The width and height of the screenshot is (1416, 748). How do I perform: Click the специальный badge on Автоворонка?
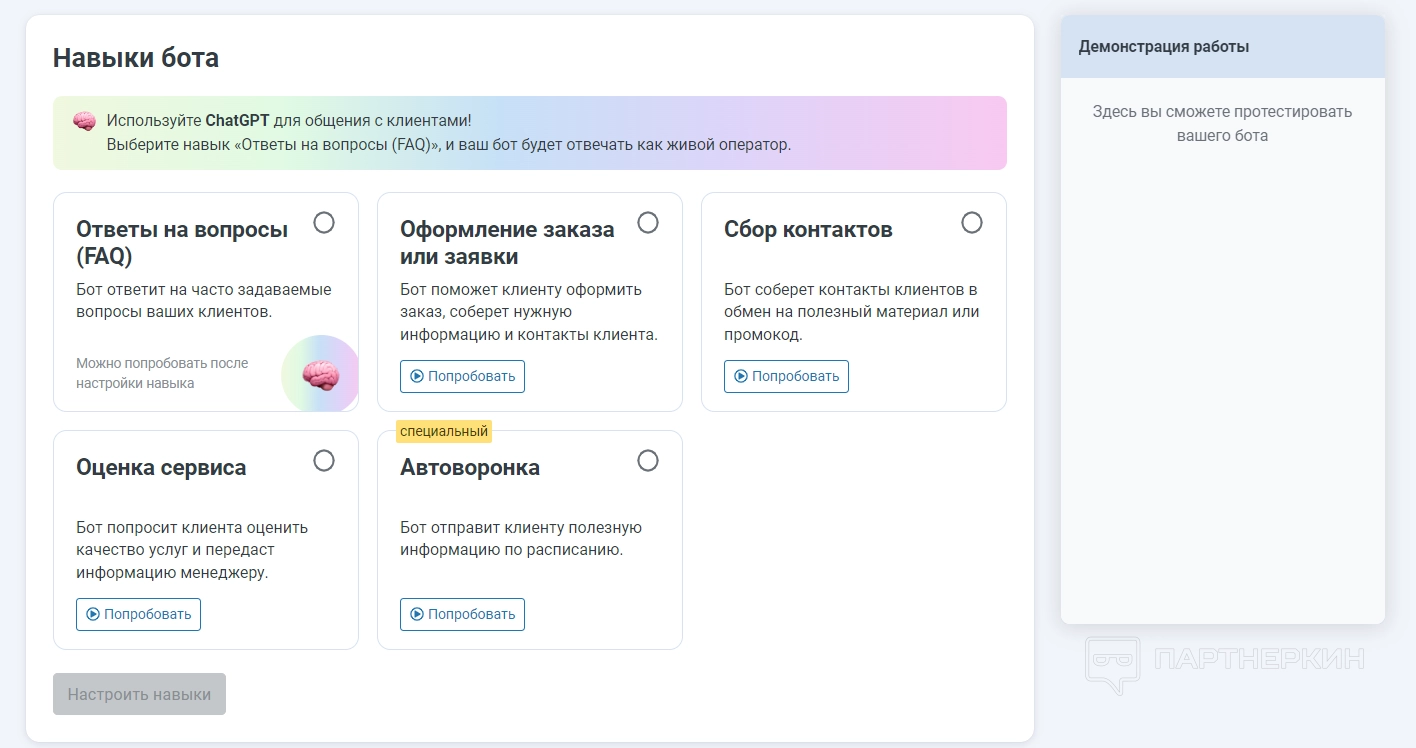pos(444,432)
